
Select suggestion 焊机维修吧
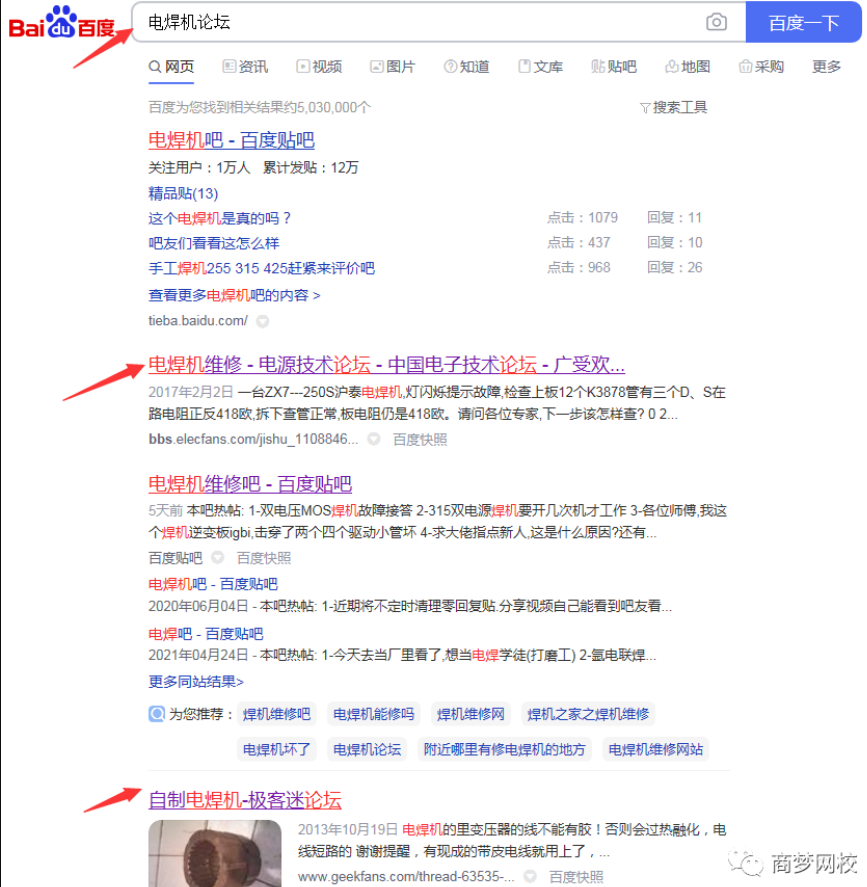(x=277, y=714)
